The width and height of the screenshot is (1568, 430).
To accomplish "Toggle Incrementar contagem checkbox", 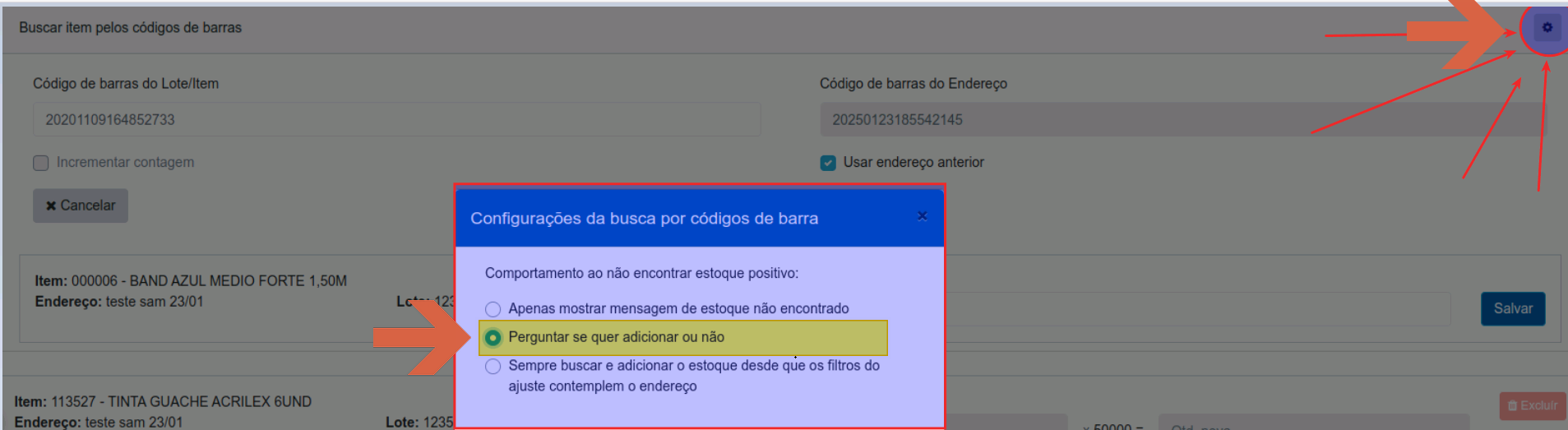I will 41,163.
